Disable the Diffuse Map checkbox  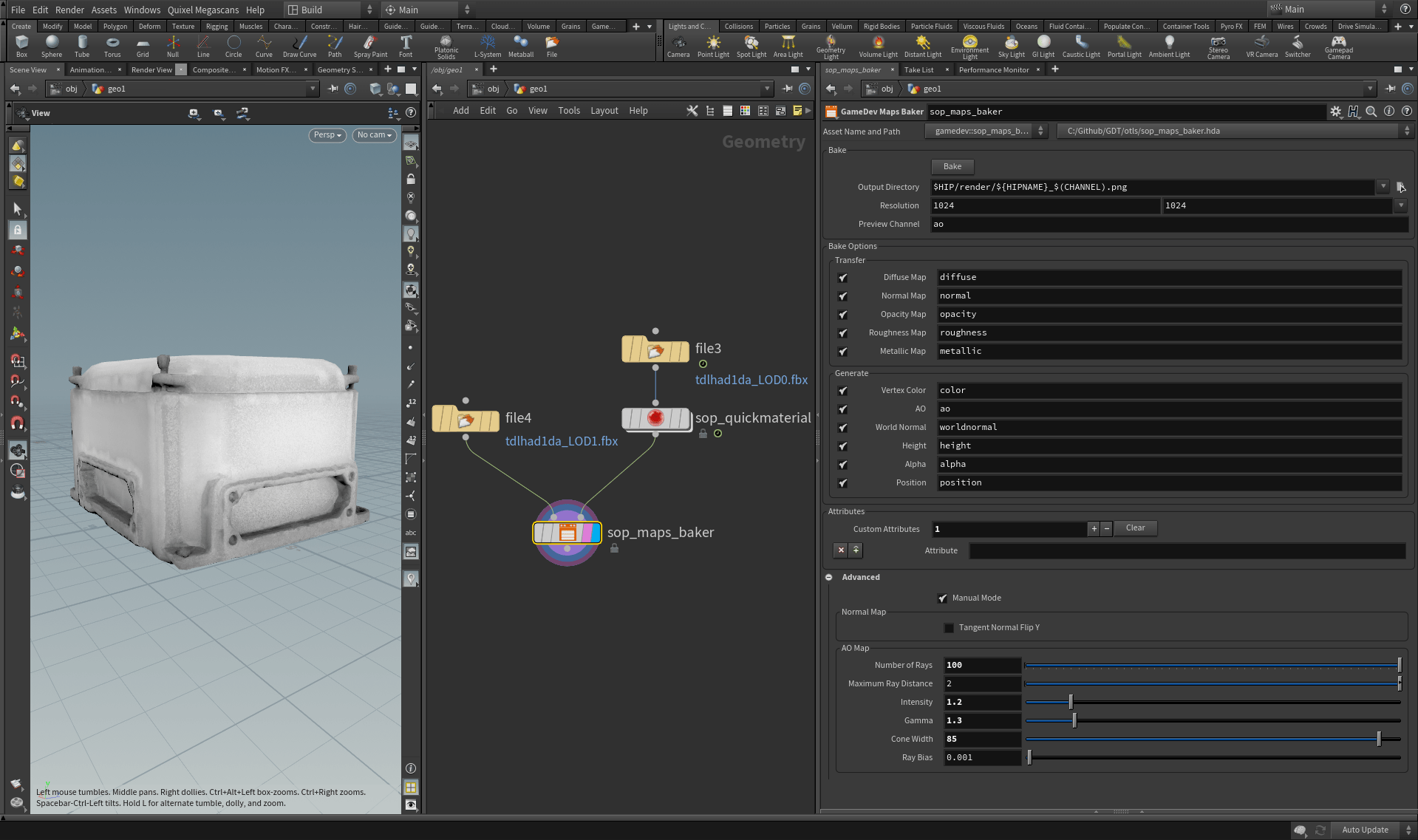[x=842, y=277]
